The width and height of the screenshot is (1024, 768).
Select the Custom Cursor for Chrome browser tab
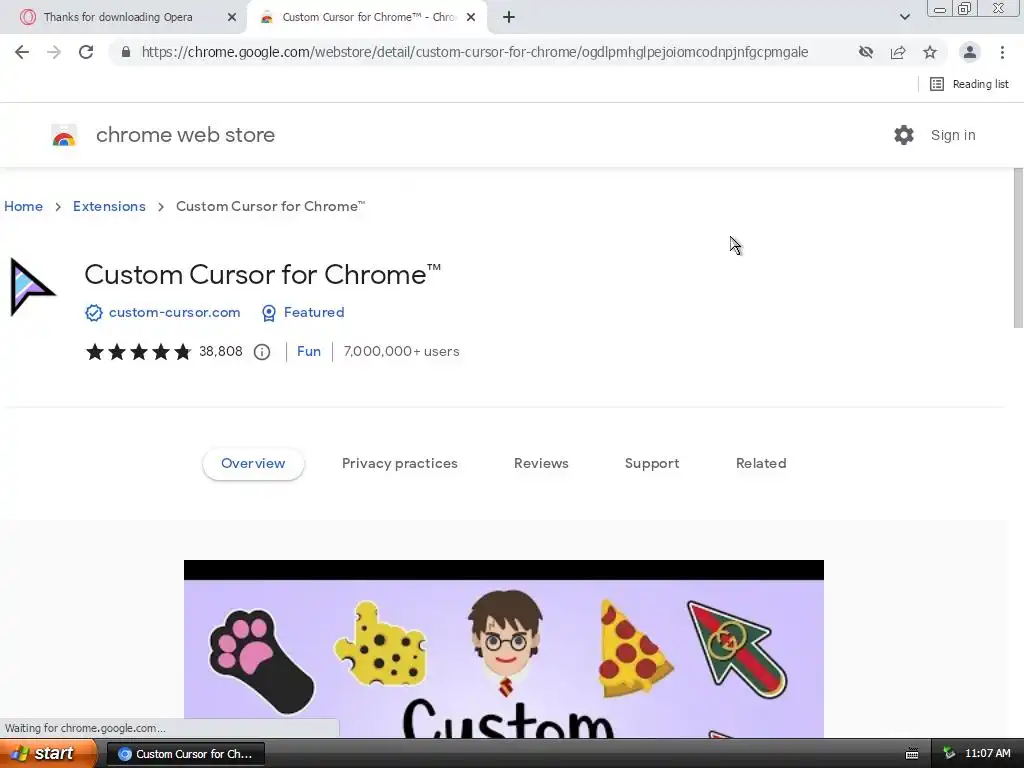[x=366, y=17]
